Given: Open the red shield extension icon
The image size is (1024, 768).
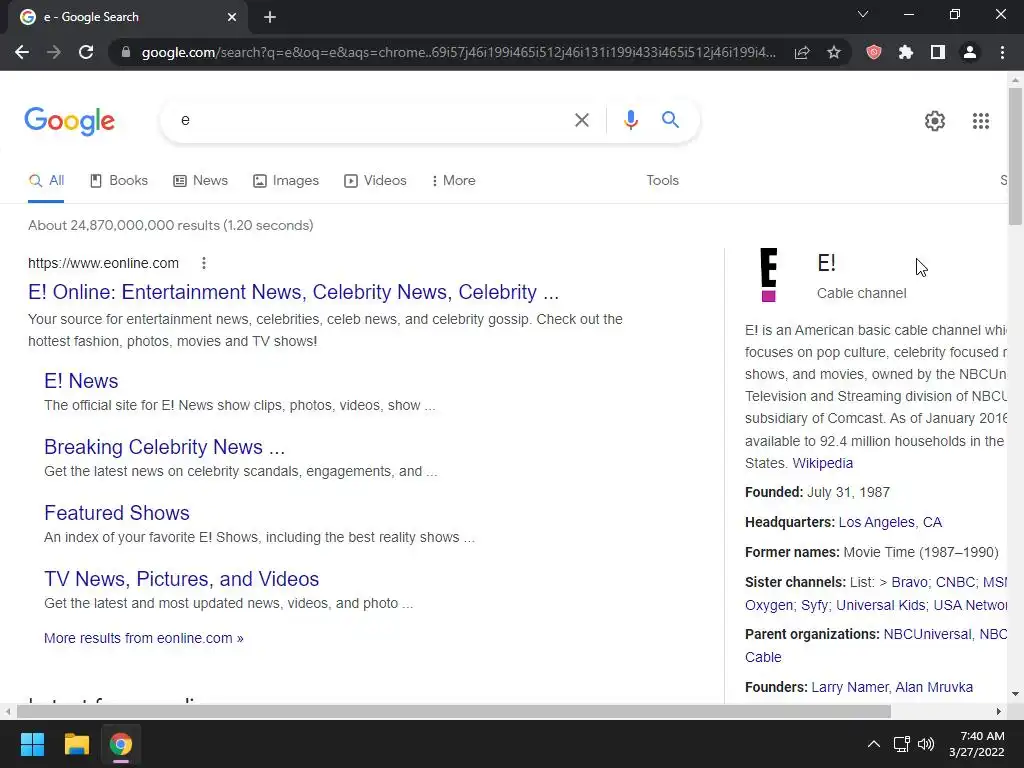Looking at the screenshot, I should [x=874, y=52].
